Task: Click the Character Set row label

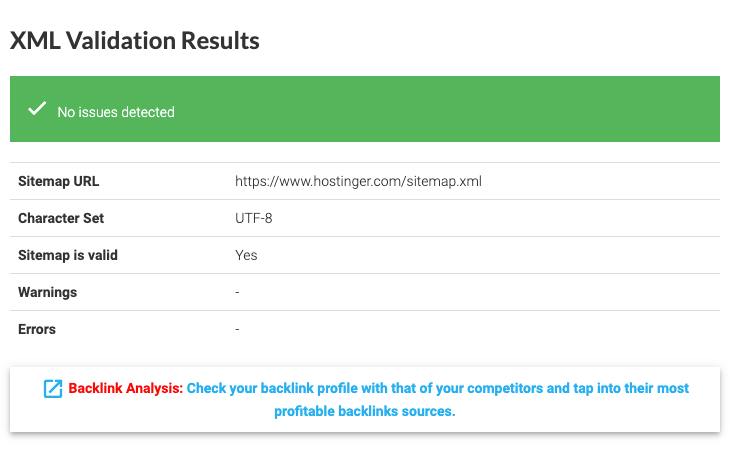Action: (61, 218)
